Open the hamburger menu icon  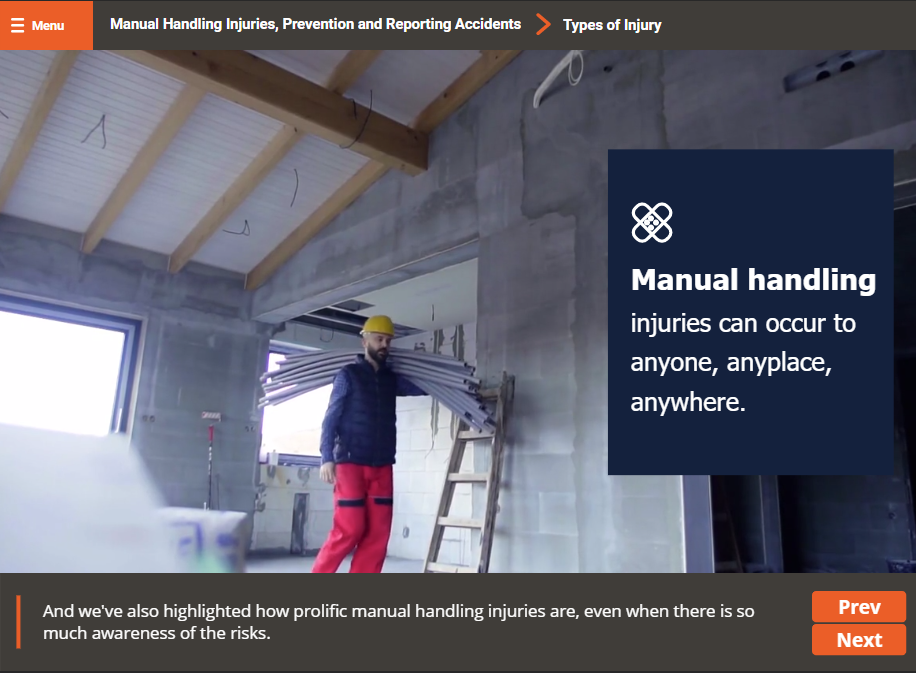tap(17, 25)
